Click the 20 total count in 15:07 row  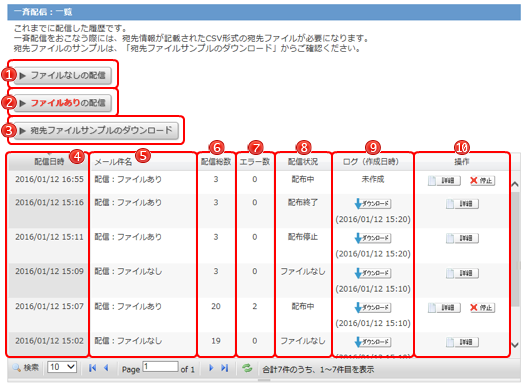click(216, 306)
